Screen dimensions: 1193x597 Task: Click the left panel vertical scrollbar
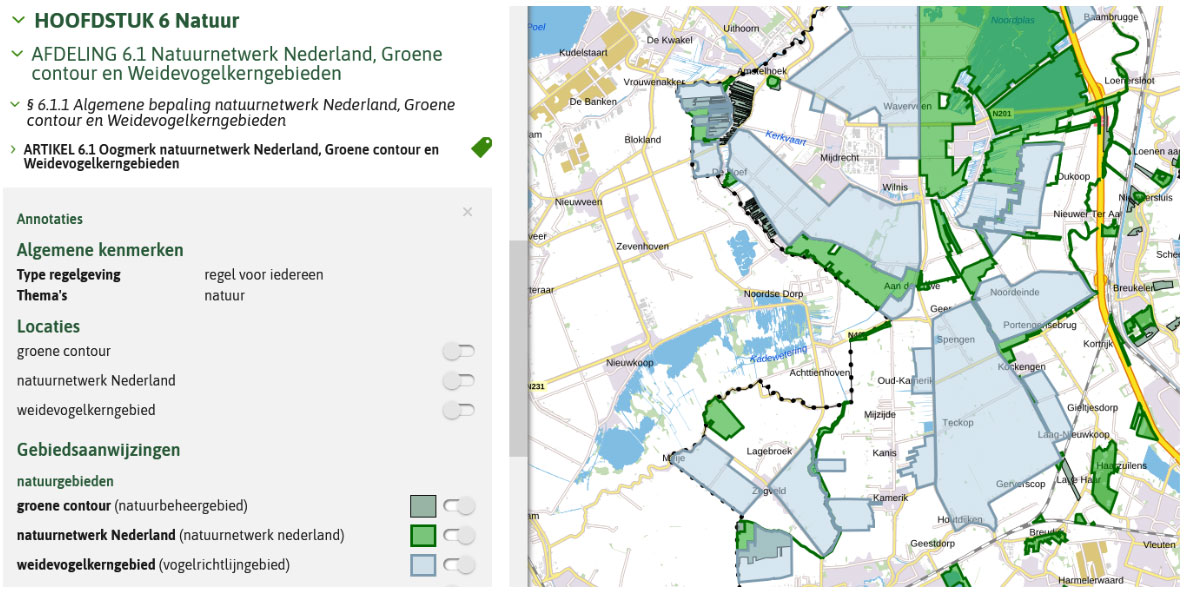[517, 348]
